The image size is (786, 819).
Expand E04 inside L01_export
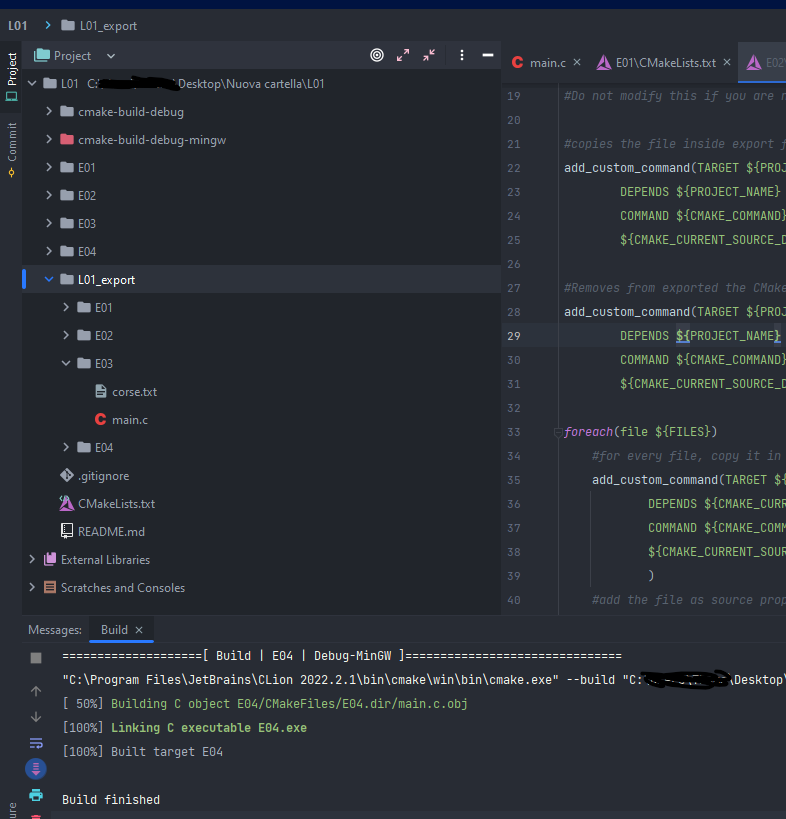[x=66, y=447]
